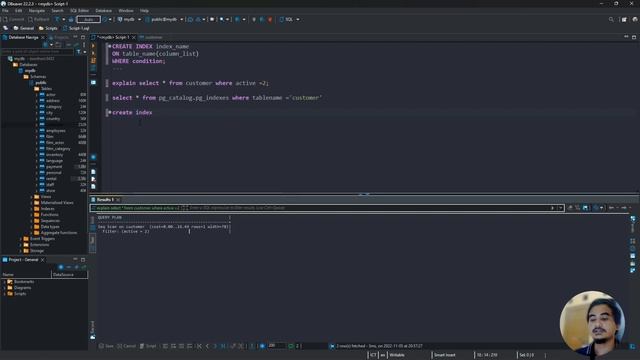Open the Window menu
640x360 pixels.
click(126, 11)
